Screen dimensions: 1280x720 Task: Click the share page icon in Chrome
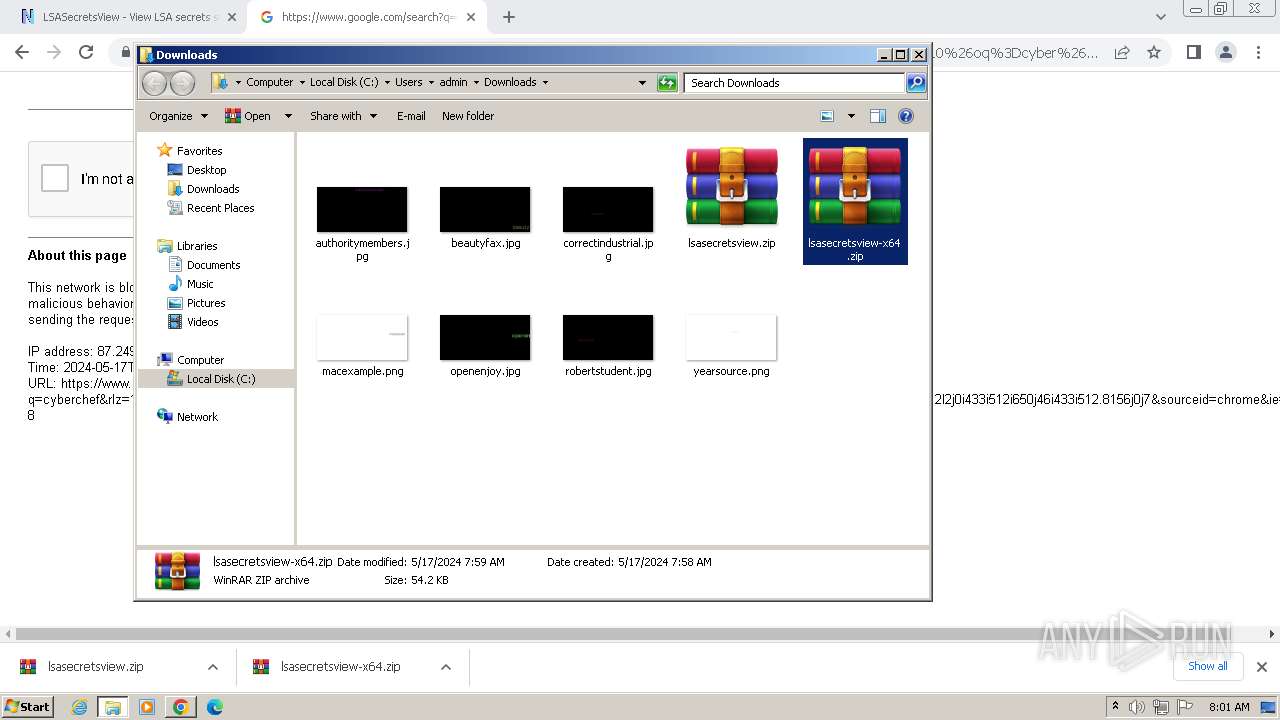[x=1122, y=52]
